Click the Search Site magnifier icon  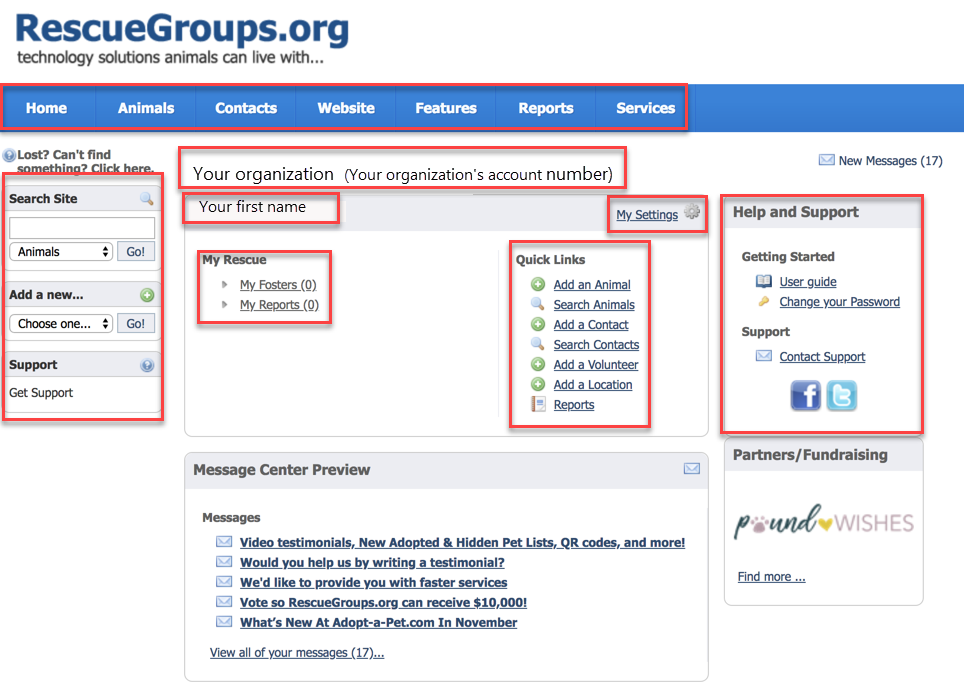146,199
